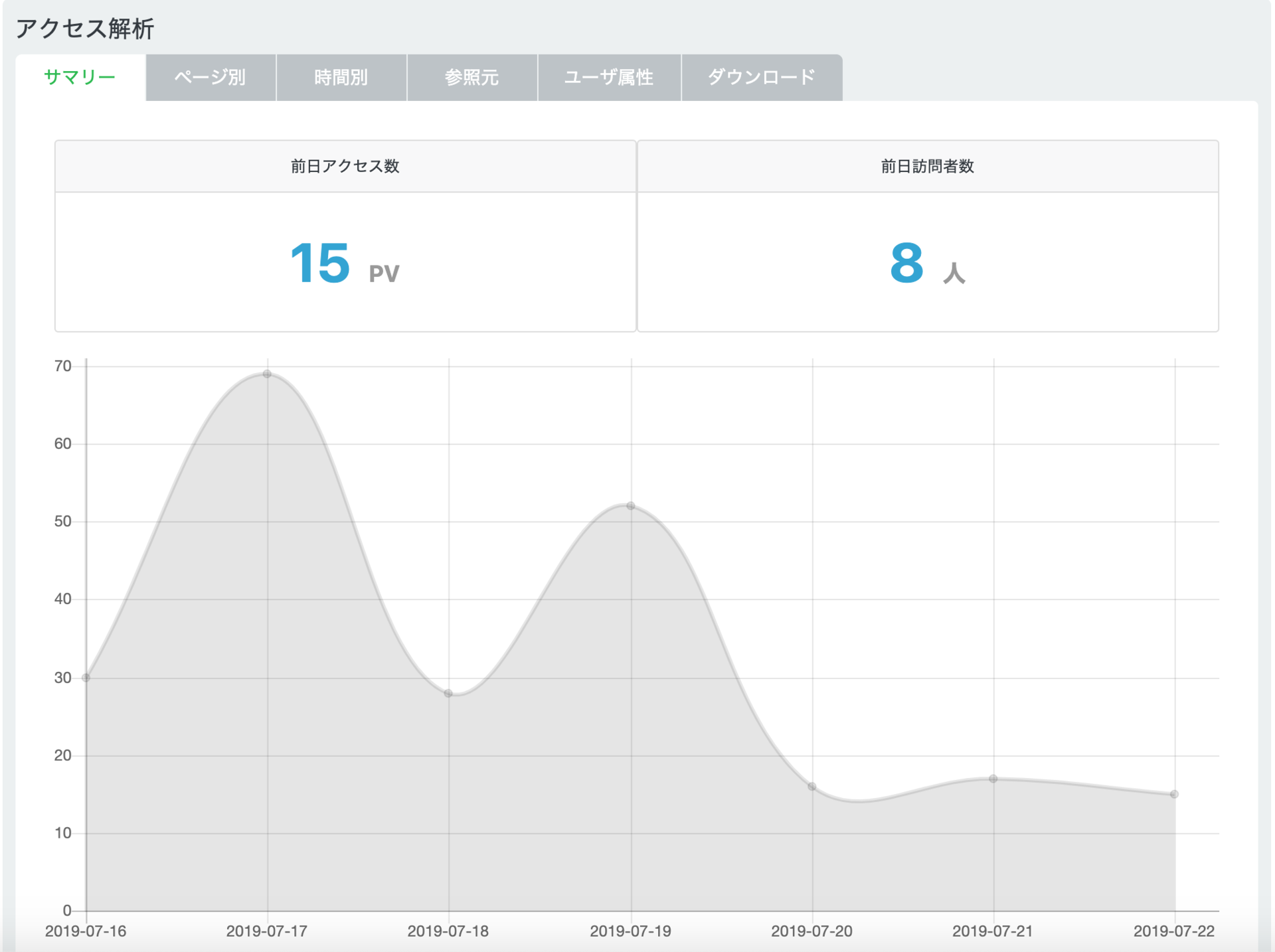1275x952 pixels.
Task: Click the 2019-07-17 axis label
Action: point(267,931)
